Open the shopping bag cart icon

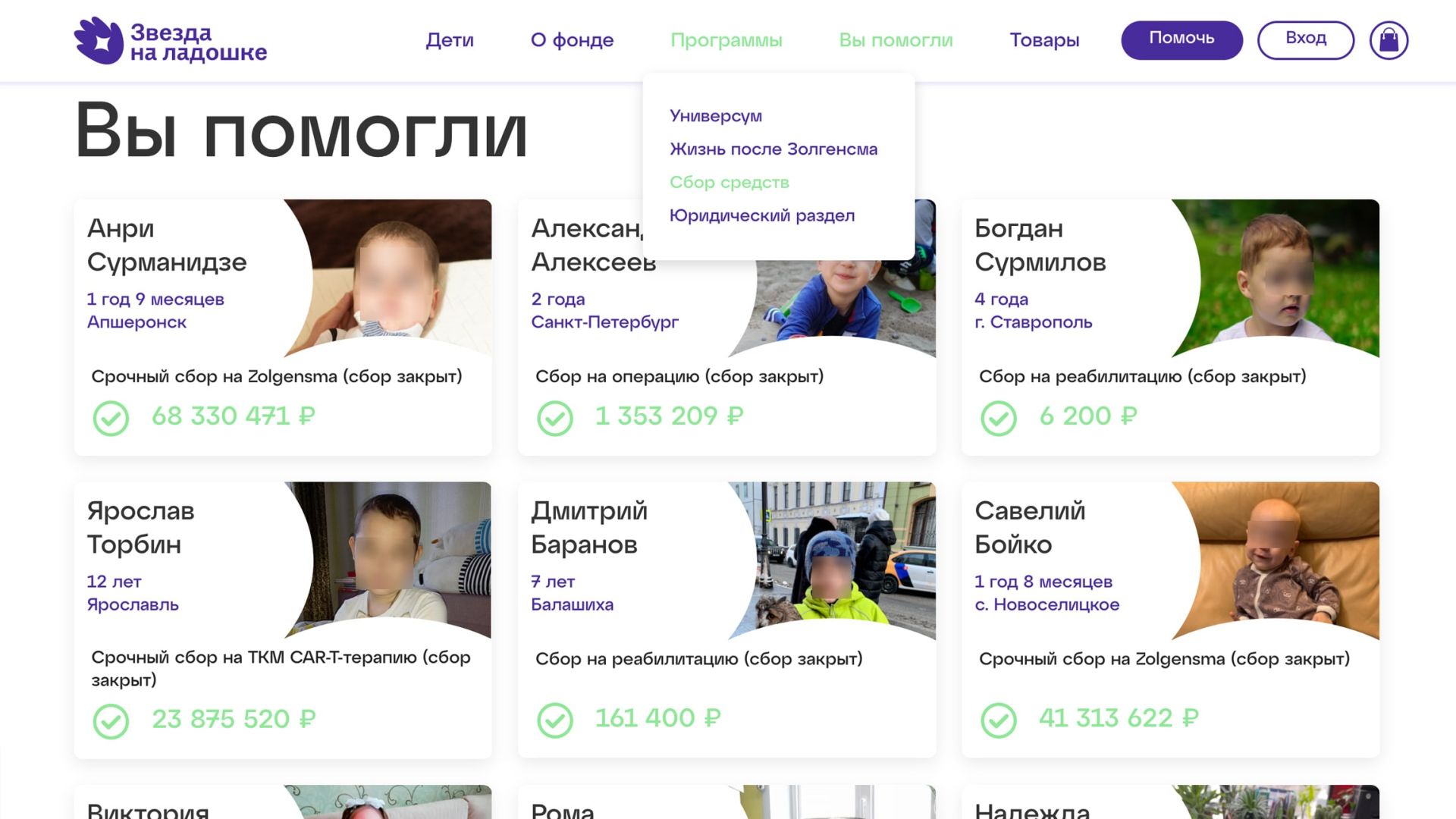point(1389,40)
